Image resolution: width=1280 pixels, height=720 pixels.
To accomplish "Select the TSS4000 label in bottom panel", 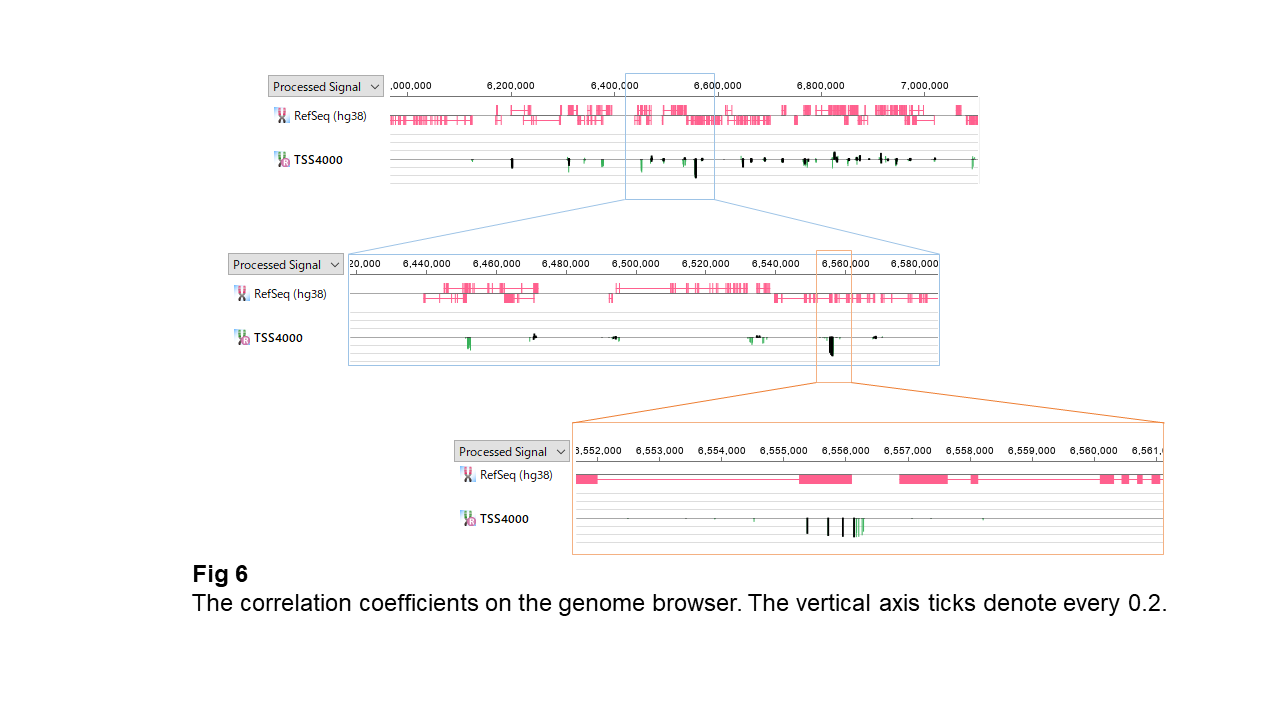I will click(x=504, y=519).
